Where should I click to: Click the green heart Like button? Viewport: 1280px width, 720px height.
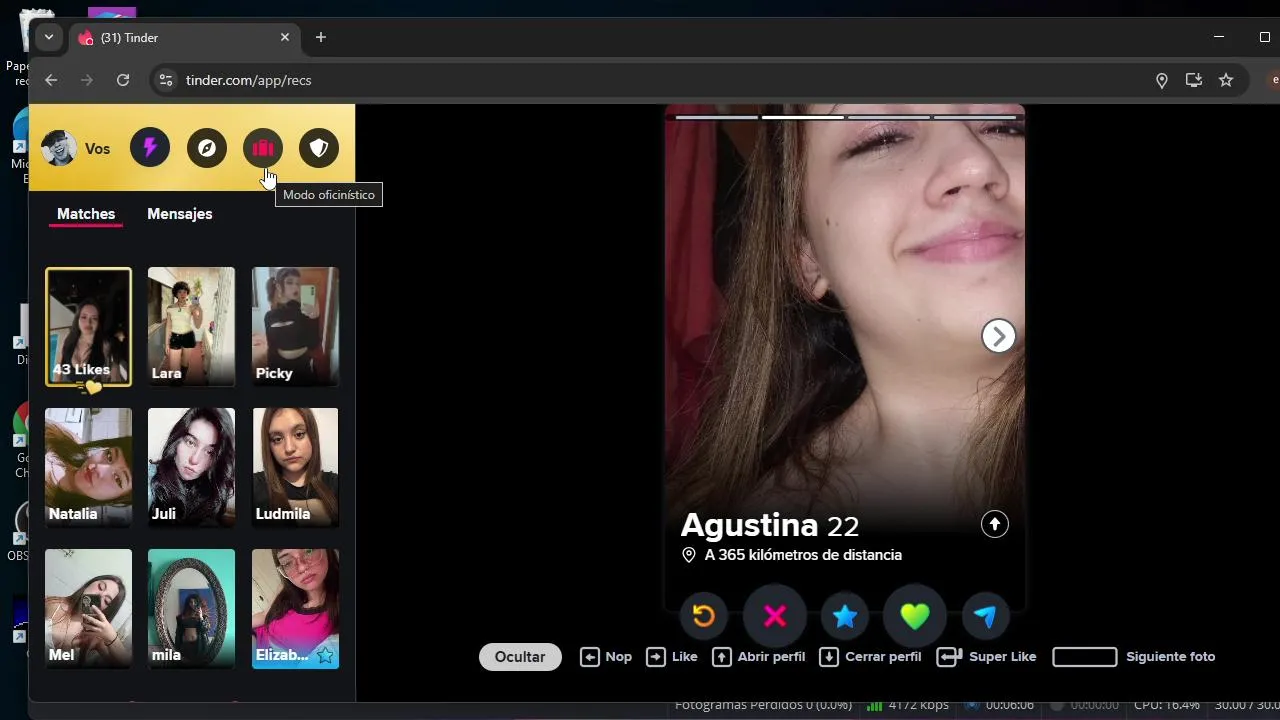pos(915,616)
